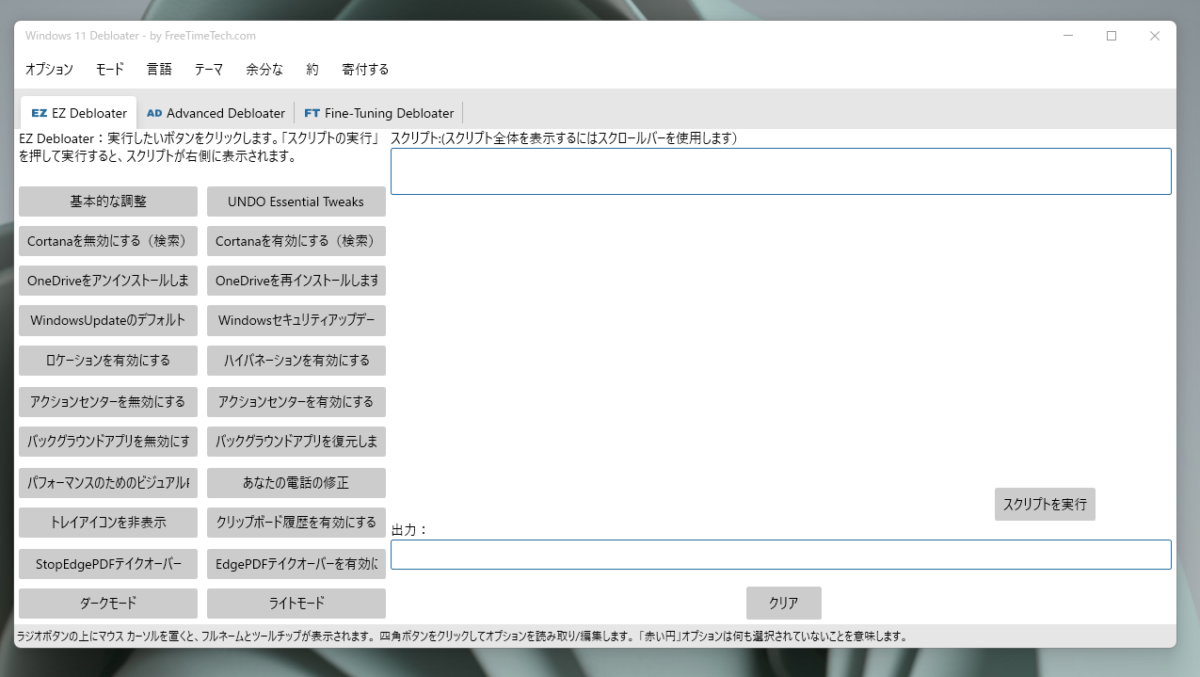Open the モード menu
This screenshot has height=677, width=1200.
tap(110, 69)
